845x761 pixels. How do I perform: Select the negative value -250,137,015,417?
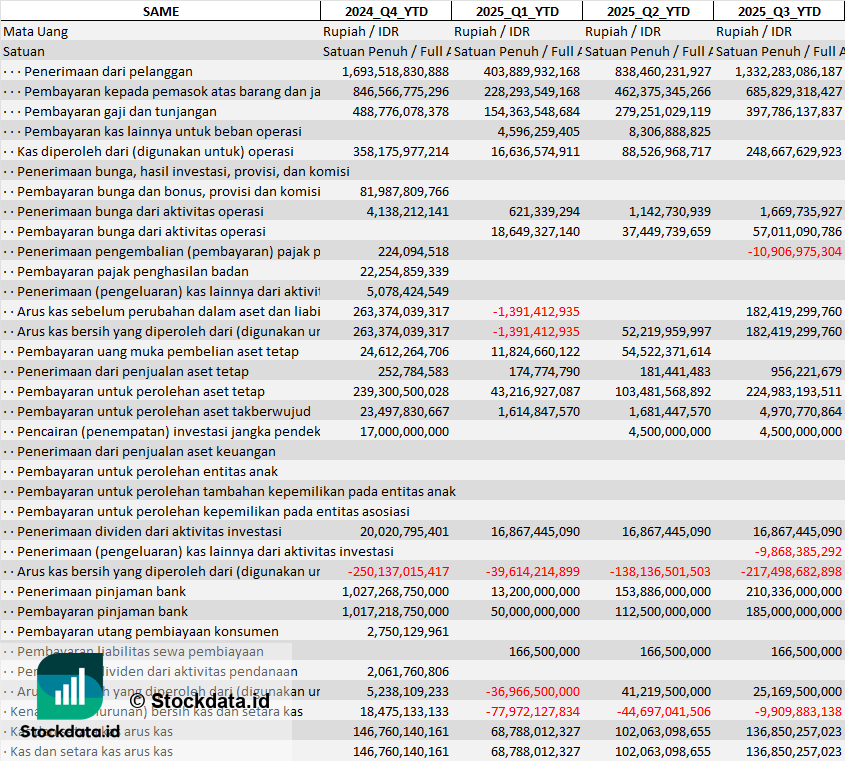397,571
